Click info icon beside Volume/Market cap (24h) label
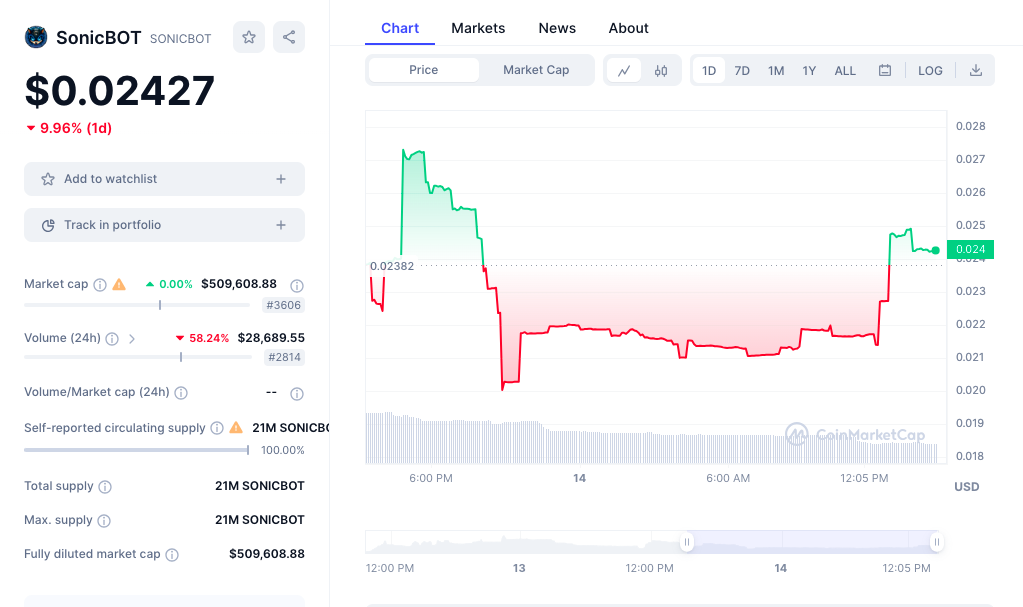Viewport: 1023px width, 607px height. (181, 393)
